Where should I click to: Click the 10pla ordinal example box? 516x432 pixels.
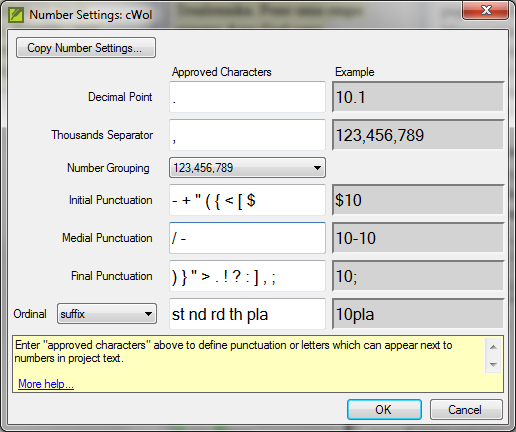(418, 314)
